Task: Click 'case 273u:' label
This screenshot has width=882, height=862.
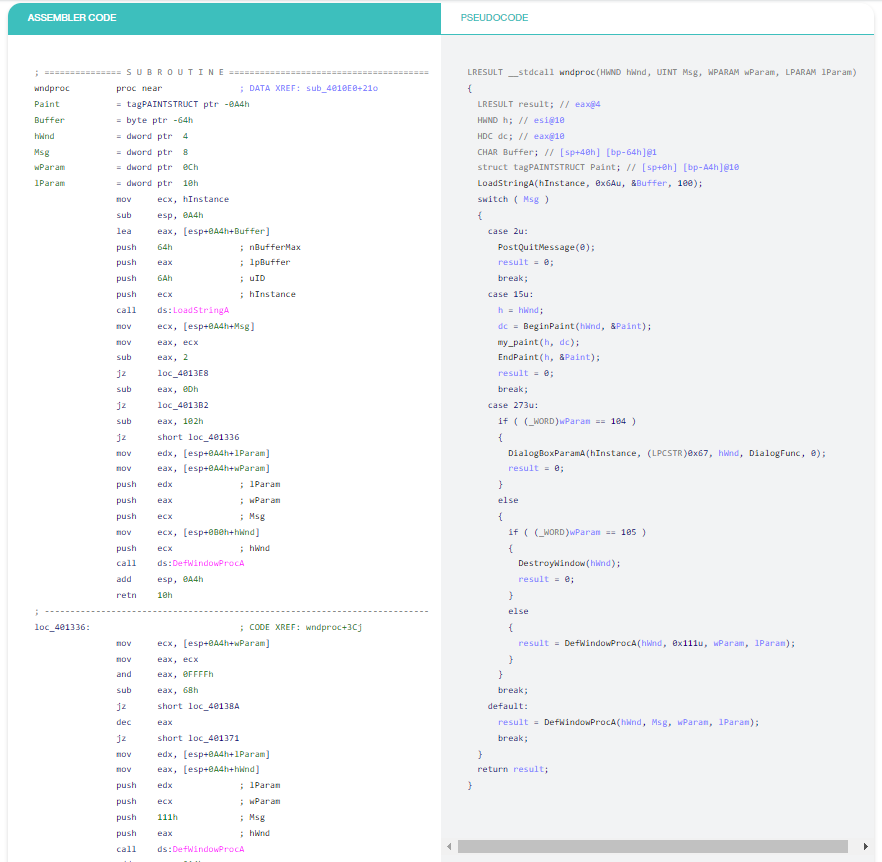Action: (x=513, y=405)
